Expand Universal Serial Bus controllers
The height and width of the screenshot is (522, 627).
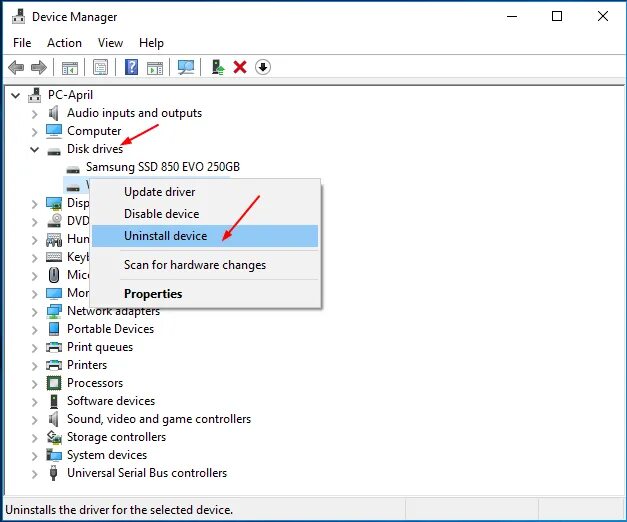click(x=35, y=474)
